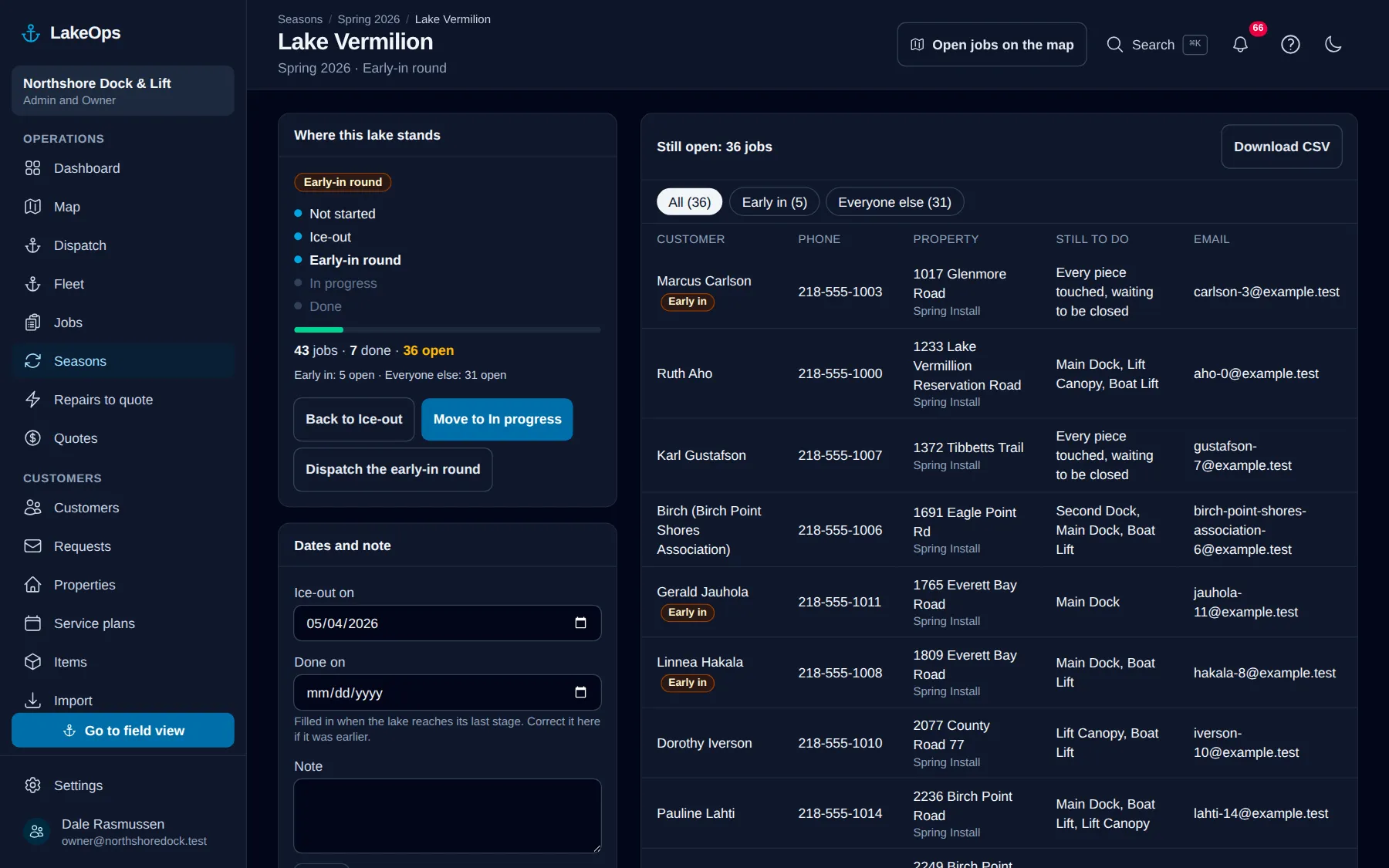
Task: Open the Dashboard grid icon
Action: pos(32,168)
